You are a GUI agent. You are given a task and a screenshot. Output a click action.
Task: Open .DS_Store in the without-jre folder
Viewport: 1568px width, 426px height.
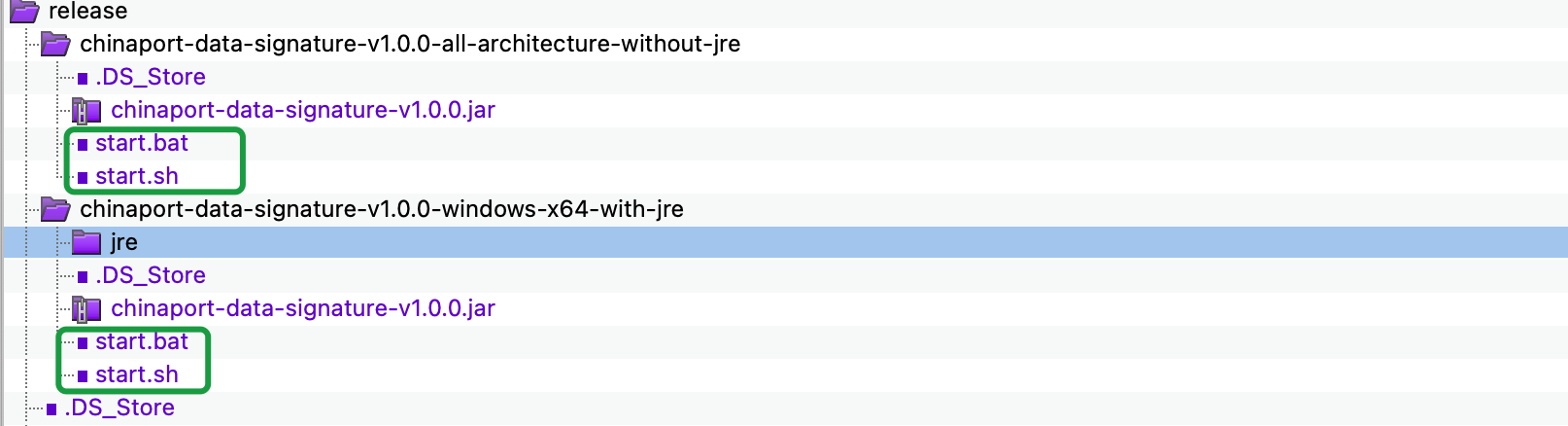pyautogui.click(x=151, y=77)
